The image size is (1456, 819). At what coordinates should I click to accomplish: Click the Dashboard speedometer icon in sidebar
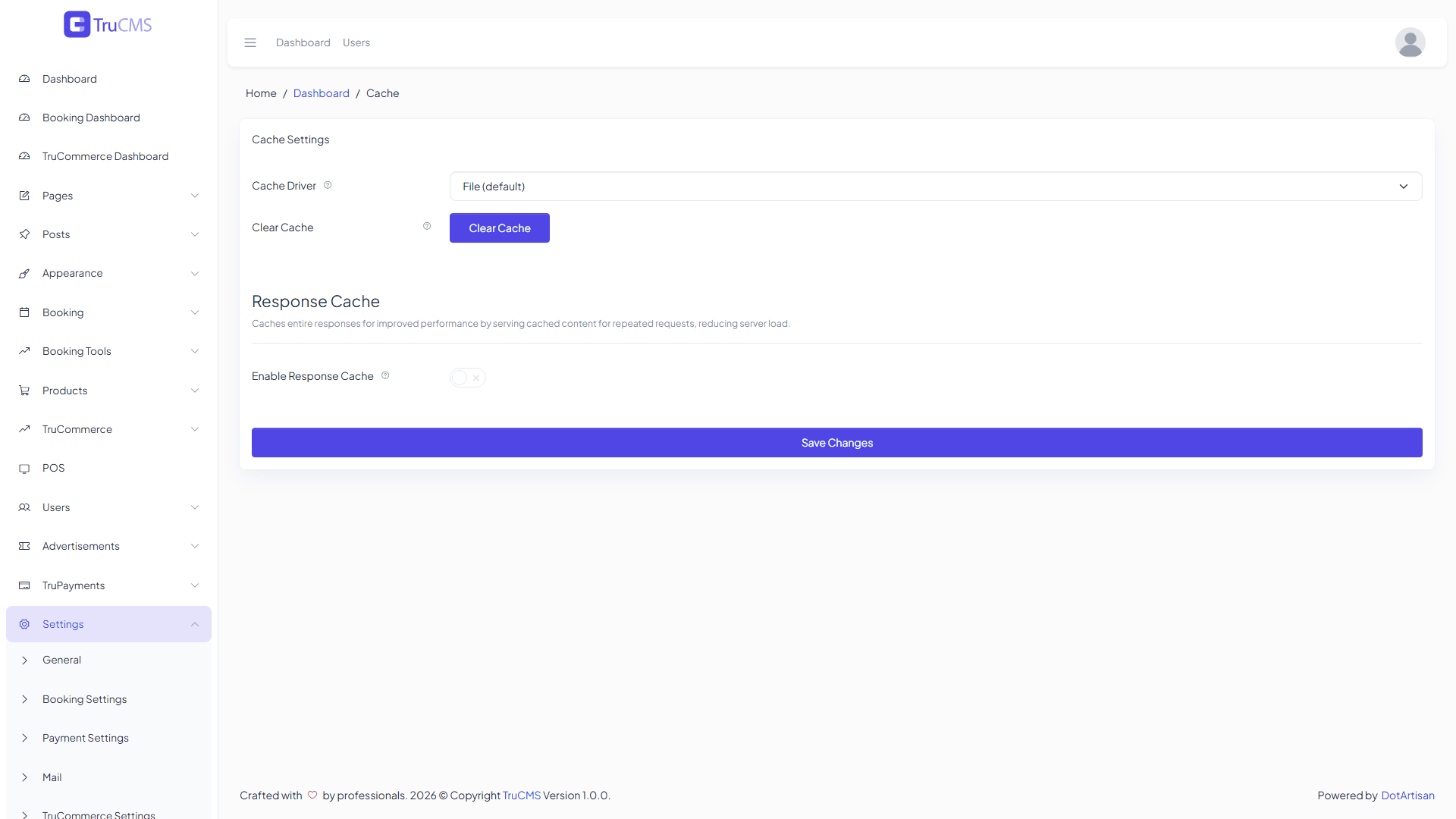click(24, 79)
